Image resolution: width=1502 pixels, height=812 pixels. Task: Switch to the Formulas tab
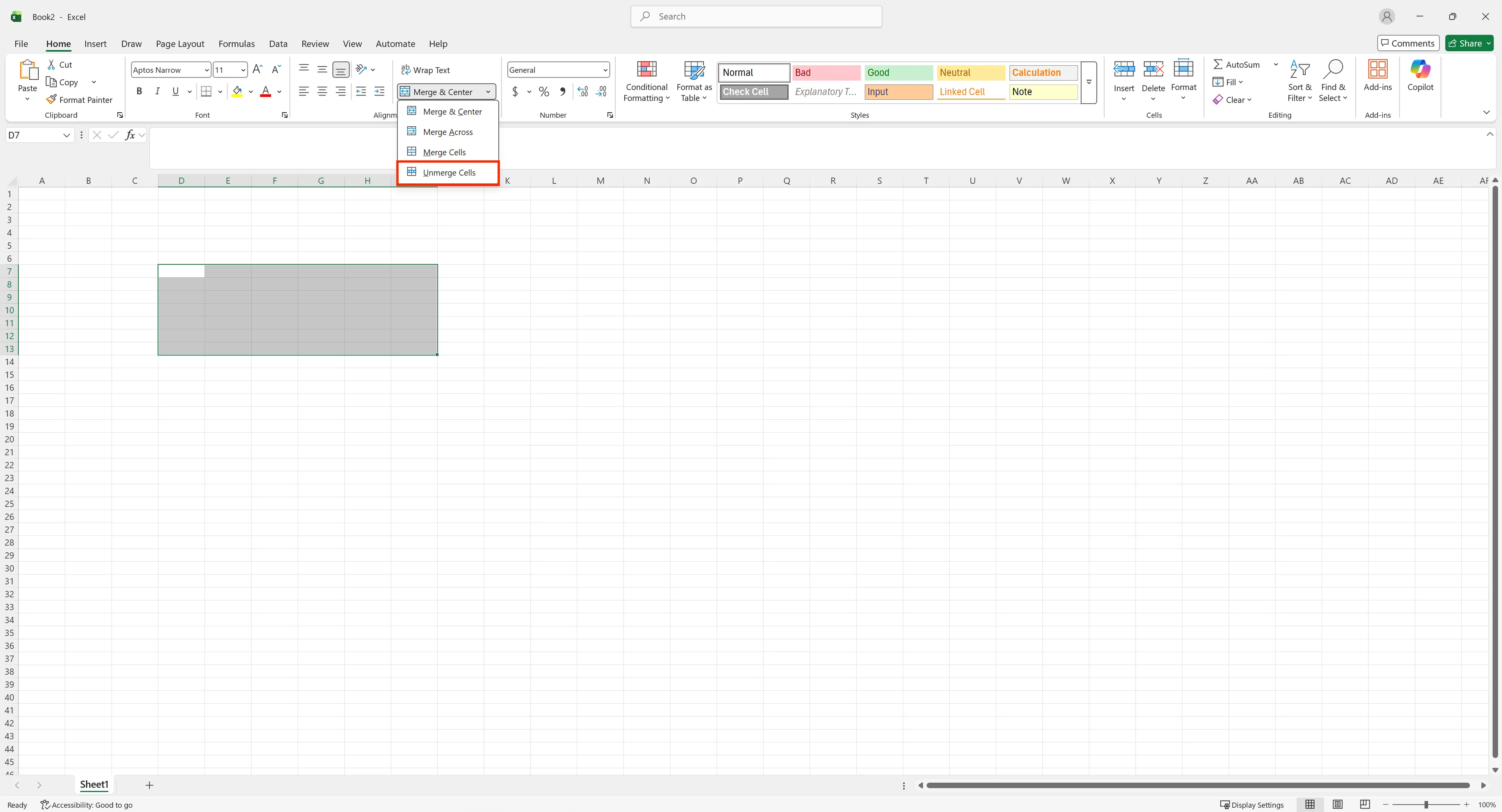[237, 43]
